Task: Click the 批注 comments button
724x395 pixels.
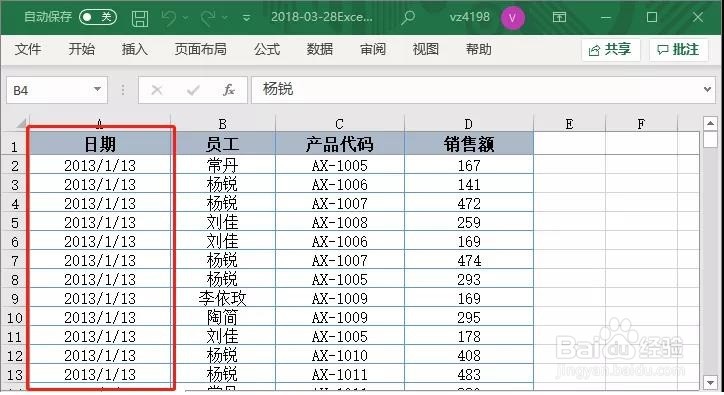Action: pyautogui.click(x=678, y=49)
